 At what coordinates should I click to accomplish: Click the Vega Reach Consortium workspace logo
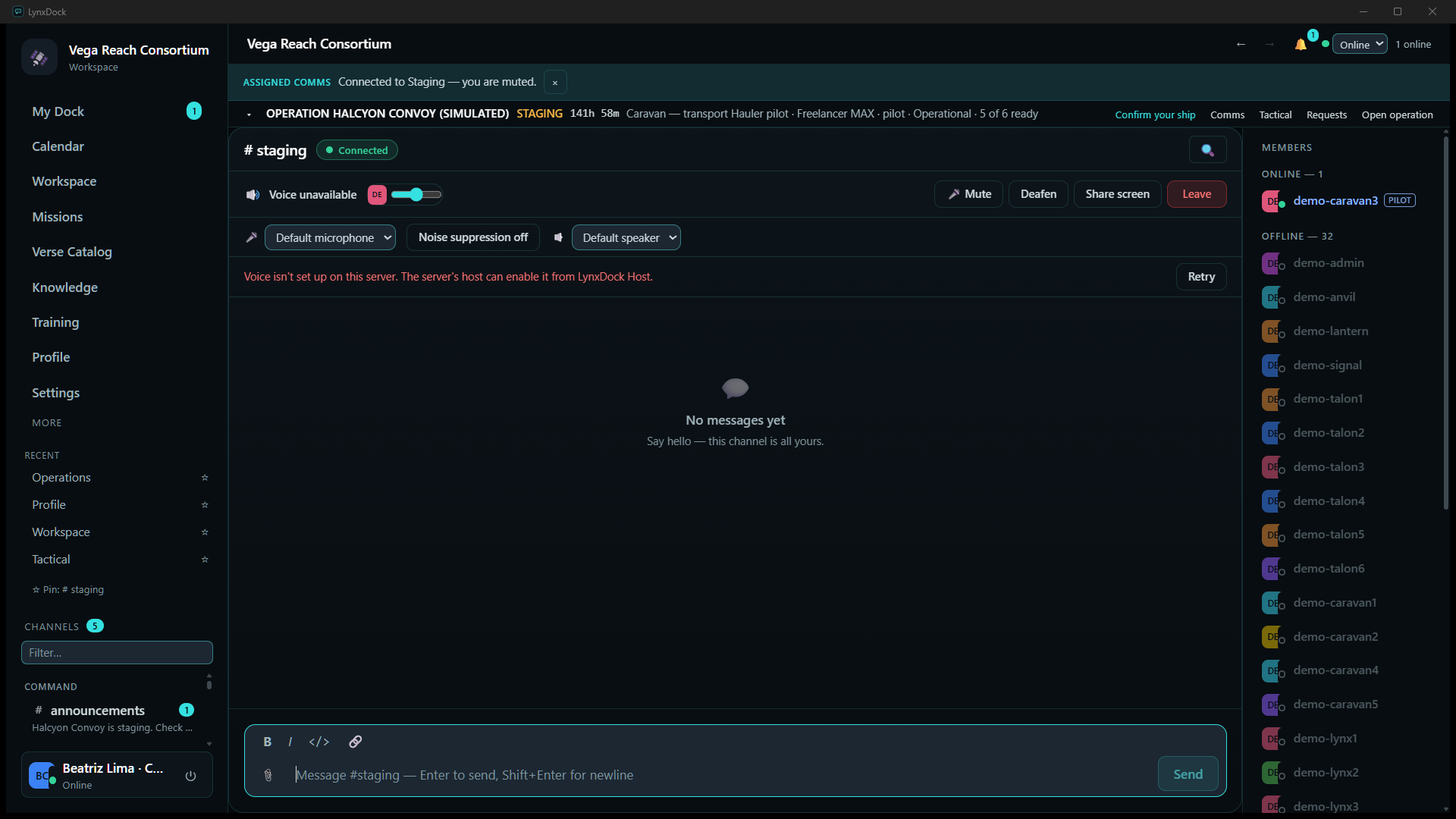39,57
